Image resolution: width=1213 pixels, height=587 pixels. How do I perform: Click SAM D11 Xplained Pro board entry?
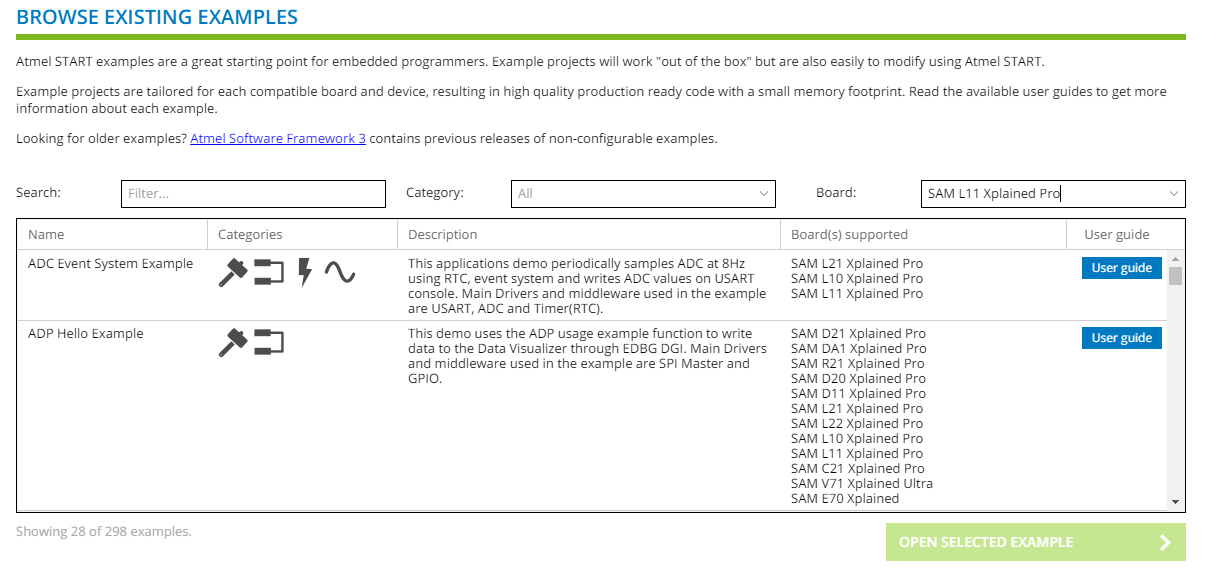858,394
